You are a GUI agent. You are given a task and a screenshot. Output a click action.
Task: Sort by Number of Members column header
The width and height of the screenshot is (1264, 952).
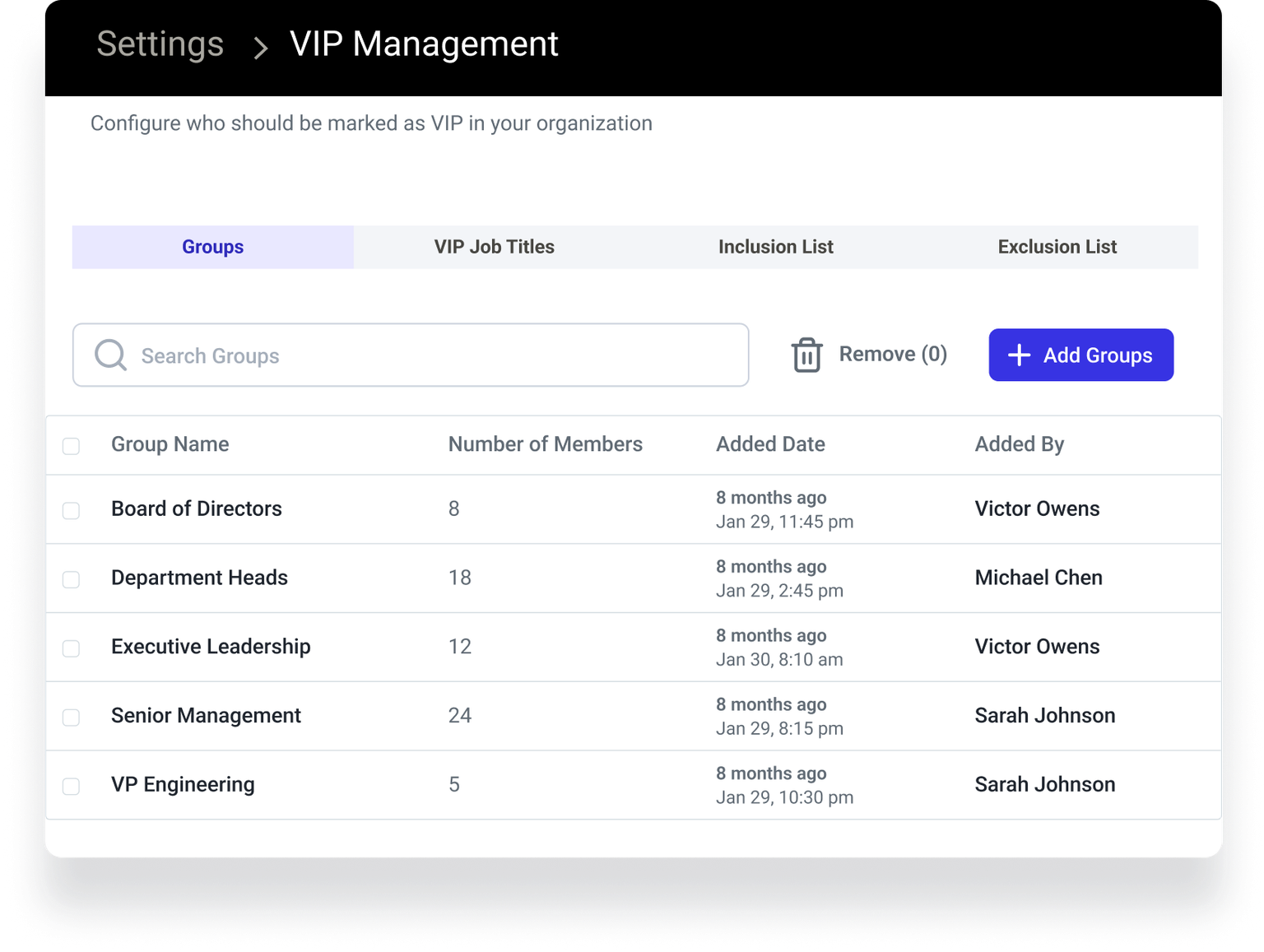(545, 444)
